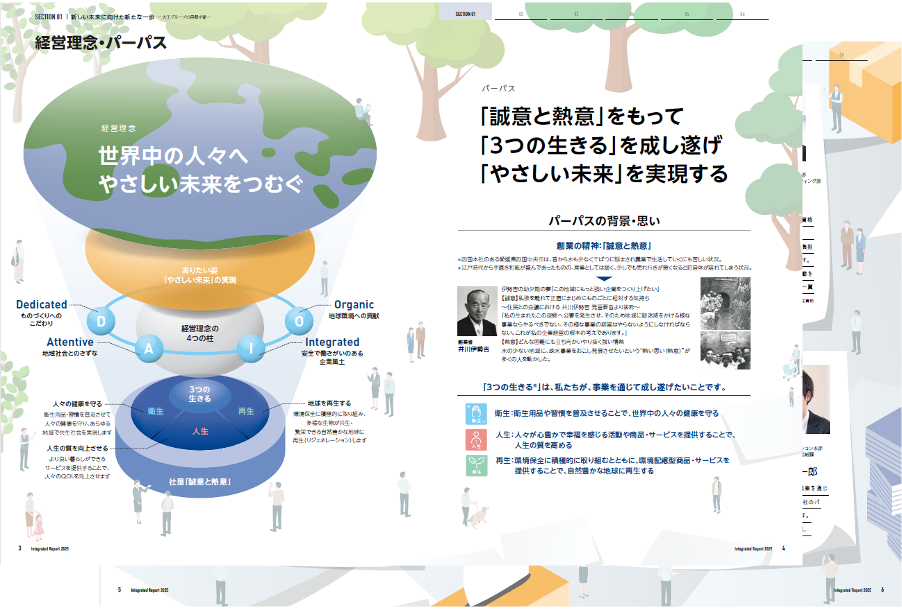Viewport: 902px width, 609px height.
Task: Click the blue 'D' circle for Dedicated
Action: tap(100, 321)
